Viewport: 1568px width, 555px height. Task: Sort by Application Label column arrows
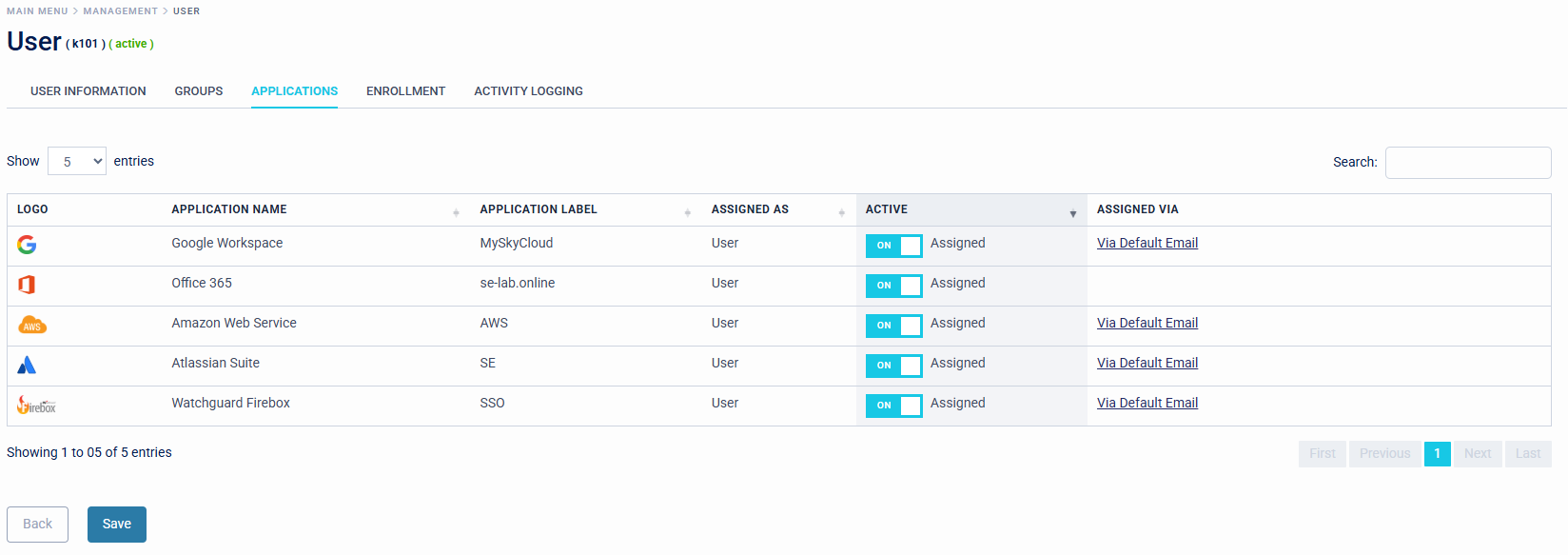click(x=687, y=212)
